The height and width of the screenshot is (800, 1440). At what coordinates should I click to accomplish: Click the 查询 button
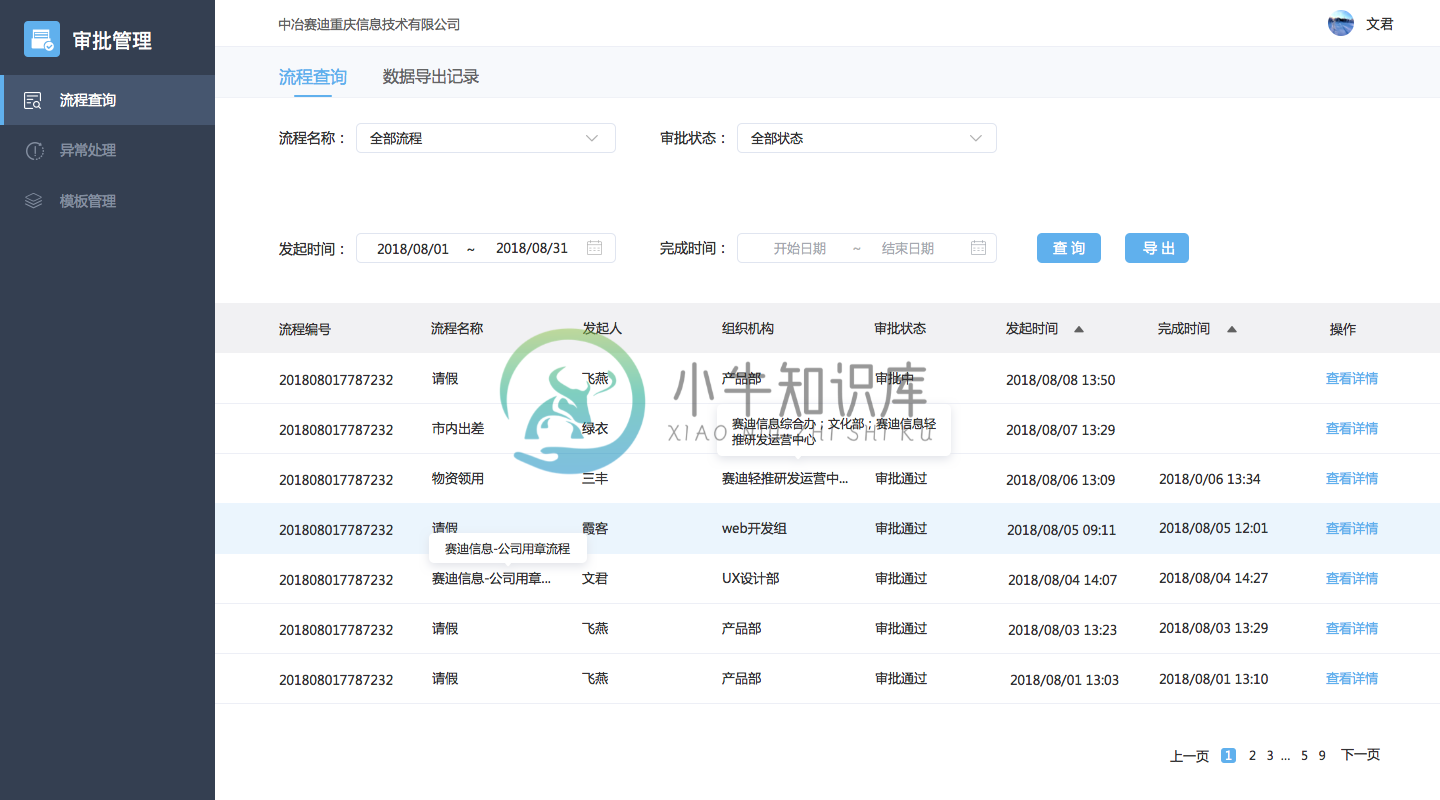[x=1069, y=248]
